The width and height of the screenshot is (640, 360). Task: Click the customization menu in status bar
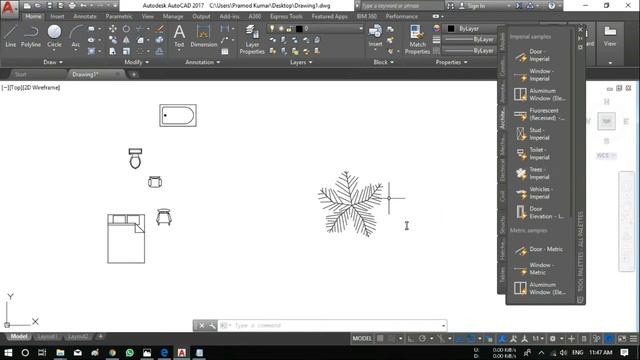click(x=633, y=338)
